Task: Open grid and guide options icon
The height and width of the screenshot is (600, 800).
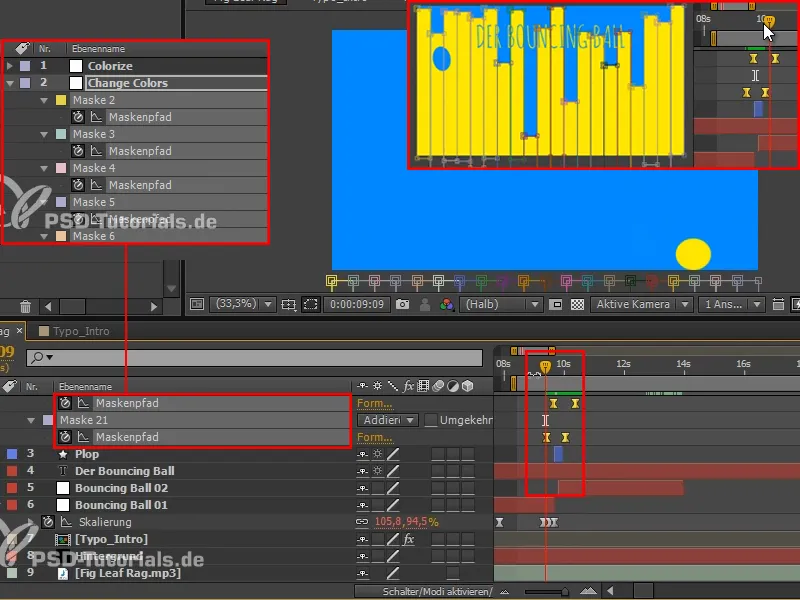Action: point(288,305)
